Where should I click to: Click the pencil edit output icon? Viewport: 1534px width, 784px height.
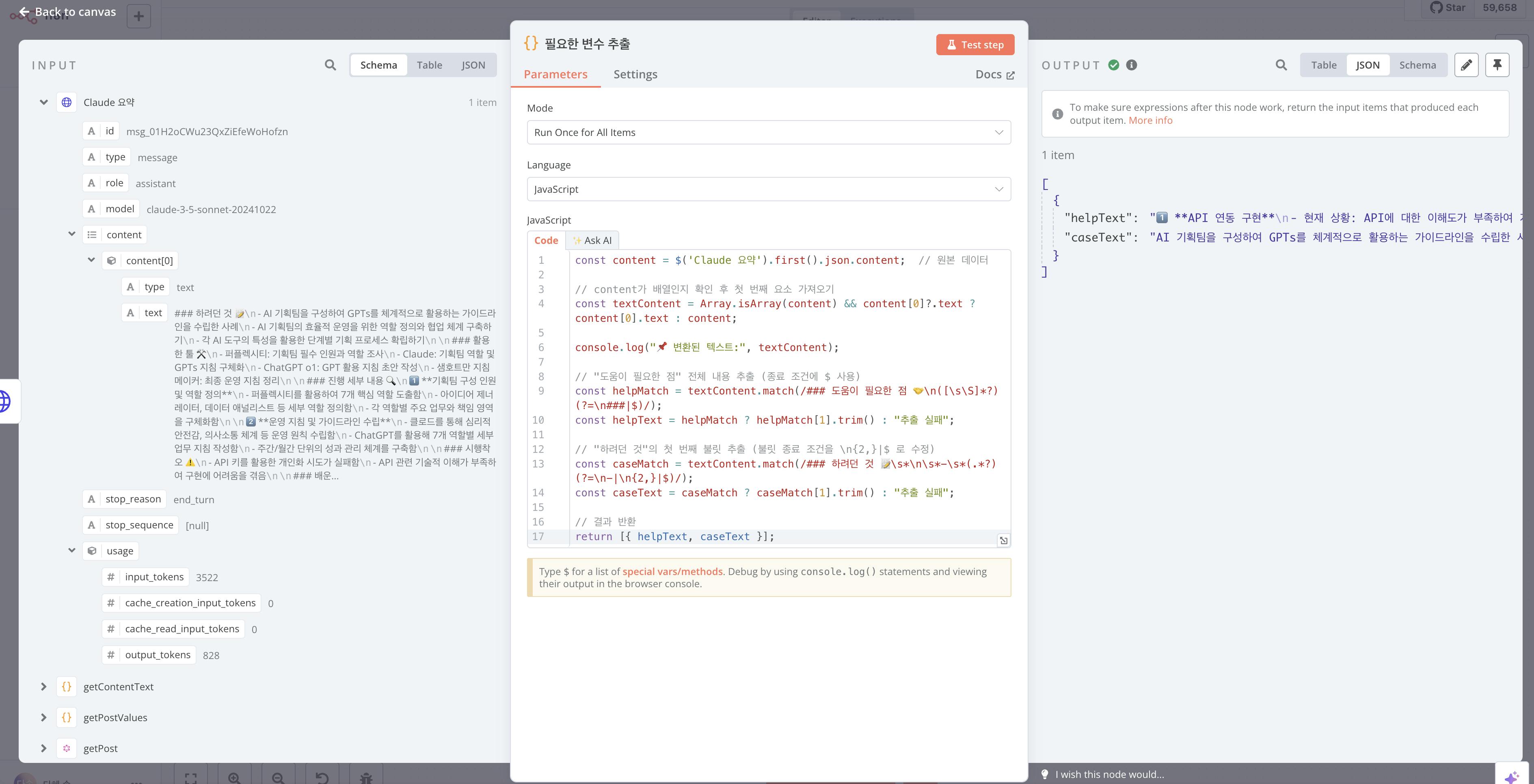tap(1466, 65)
